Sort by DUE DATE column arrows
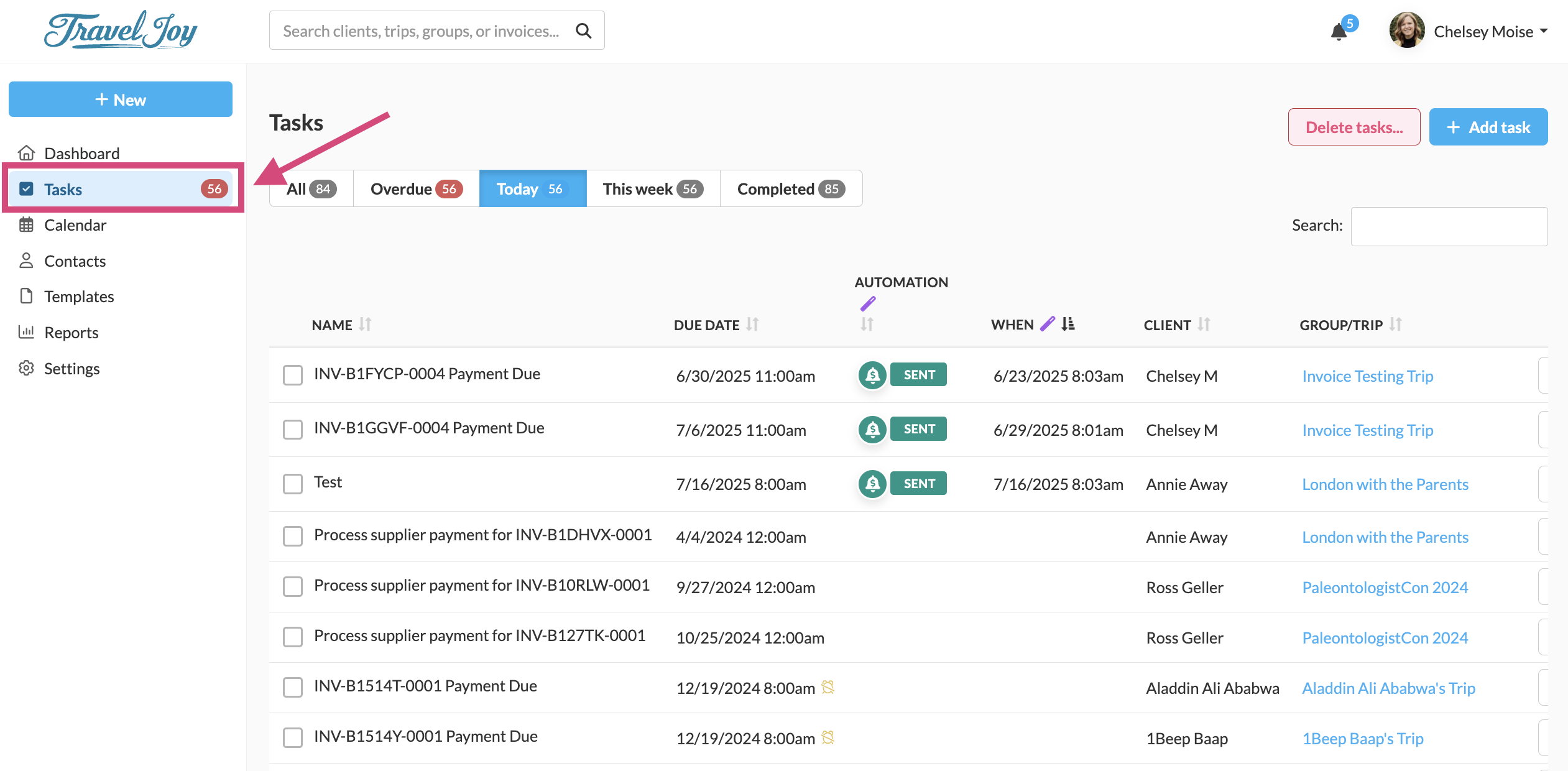 point(752,325)
